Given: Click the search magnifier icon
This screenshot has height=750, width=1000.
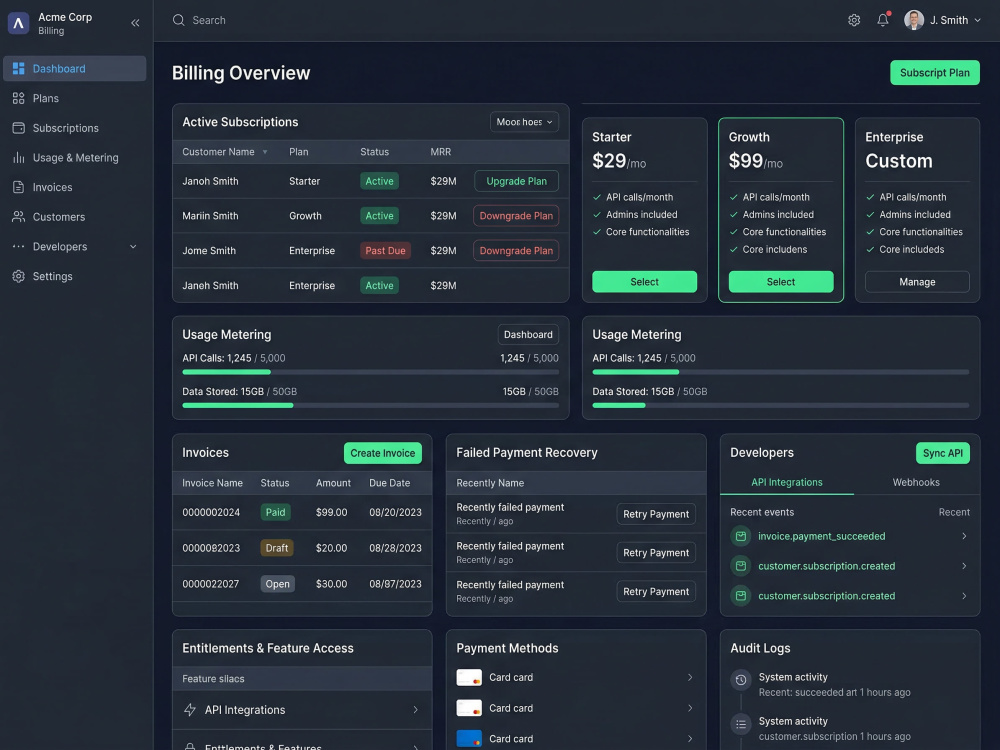Looking at the screenshot, I should click(x=179, y=20).
